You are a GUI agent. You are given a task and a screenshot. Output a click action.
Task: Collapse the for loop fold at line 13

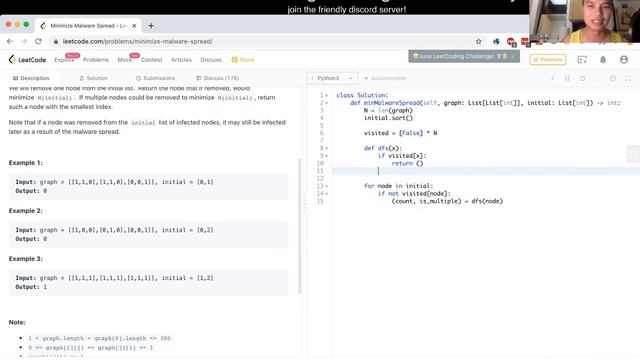tap(327, 186)
